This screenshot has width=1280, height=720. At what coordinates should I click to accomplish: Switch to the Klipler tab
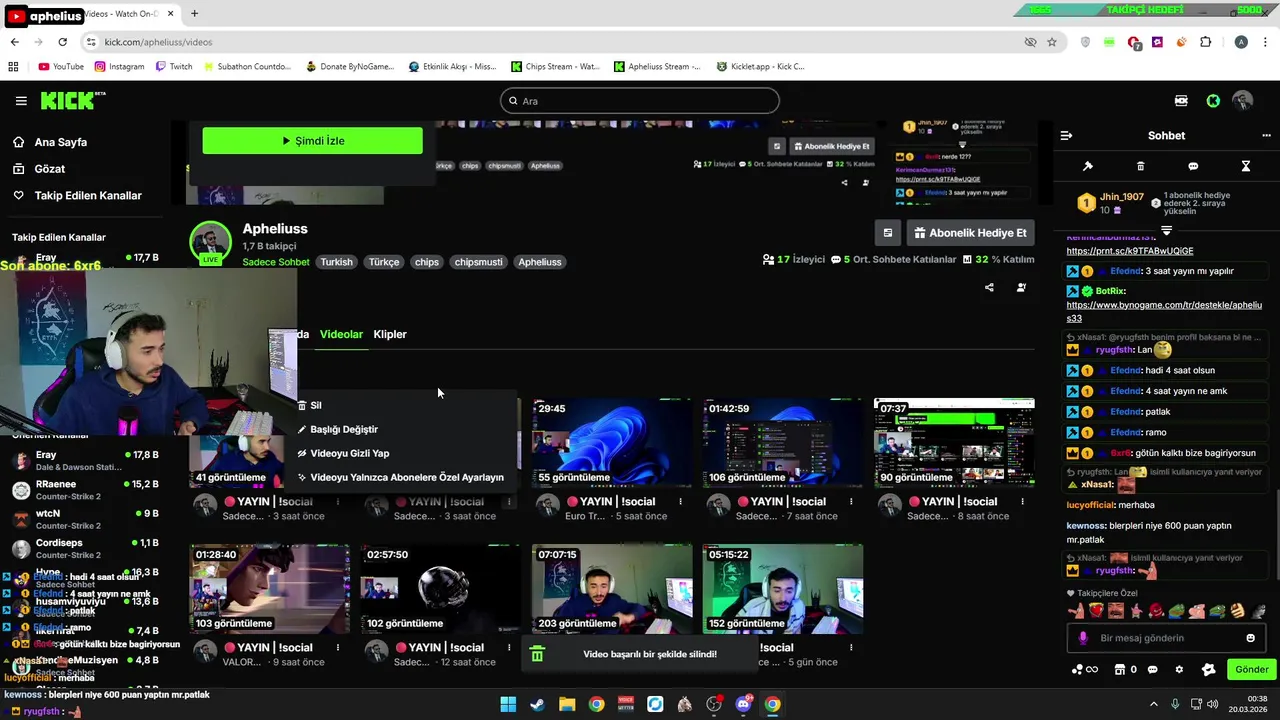pyautogui.click(x=390, y=334)
